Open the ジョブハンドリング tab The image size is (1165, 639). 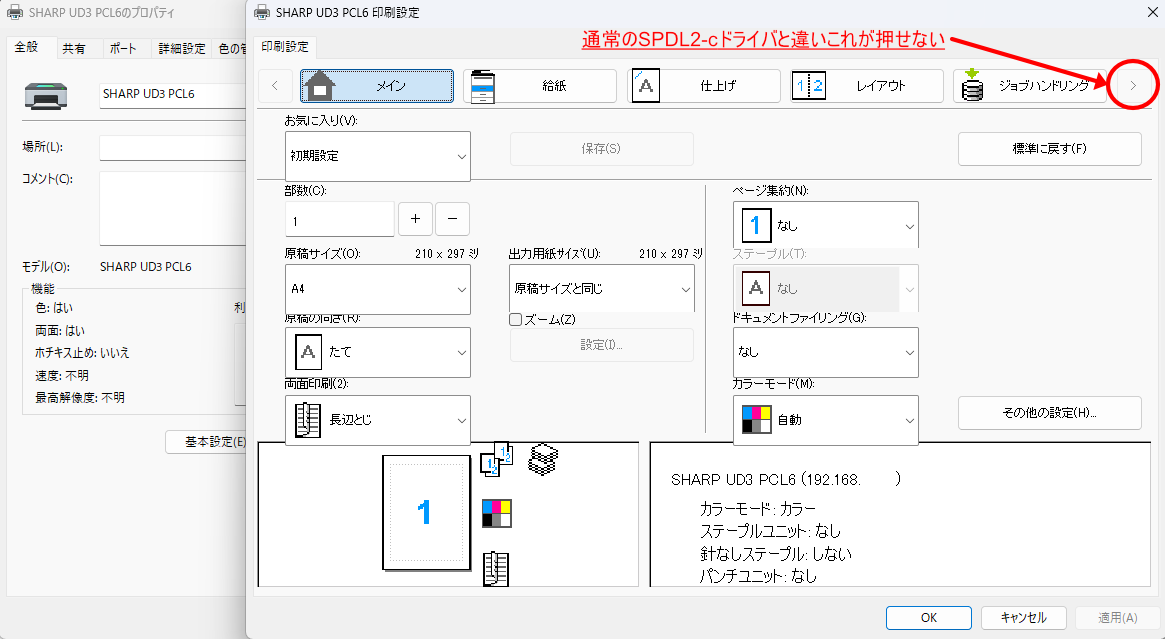tap(1030, 85)
